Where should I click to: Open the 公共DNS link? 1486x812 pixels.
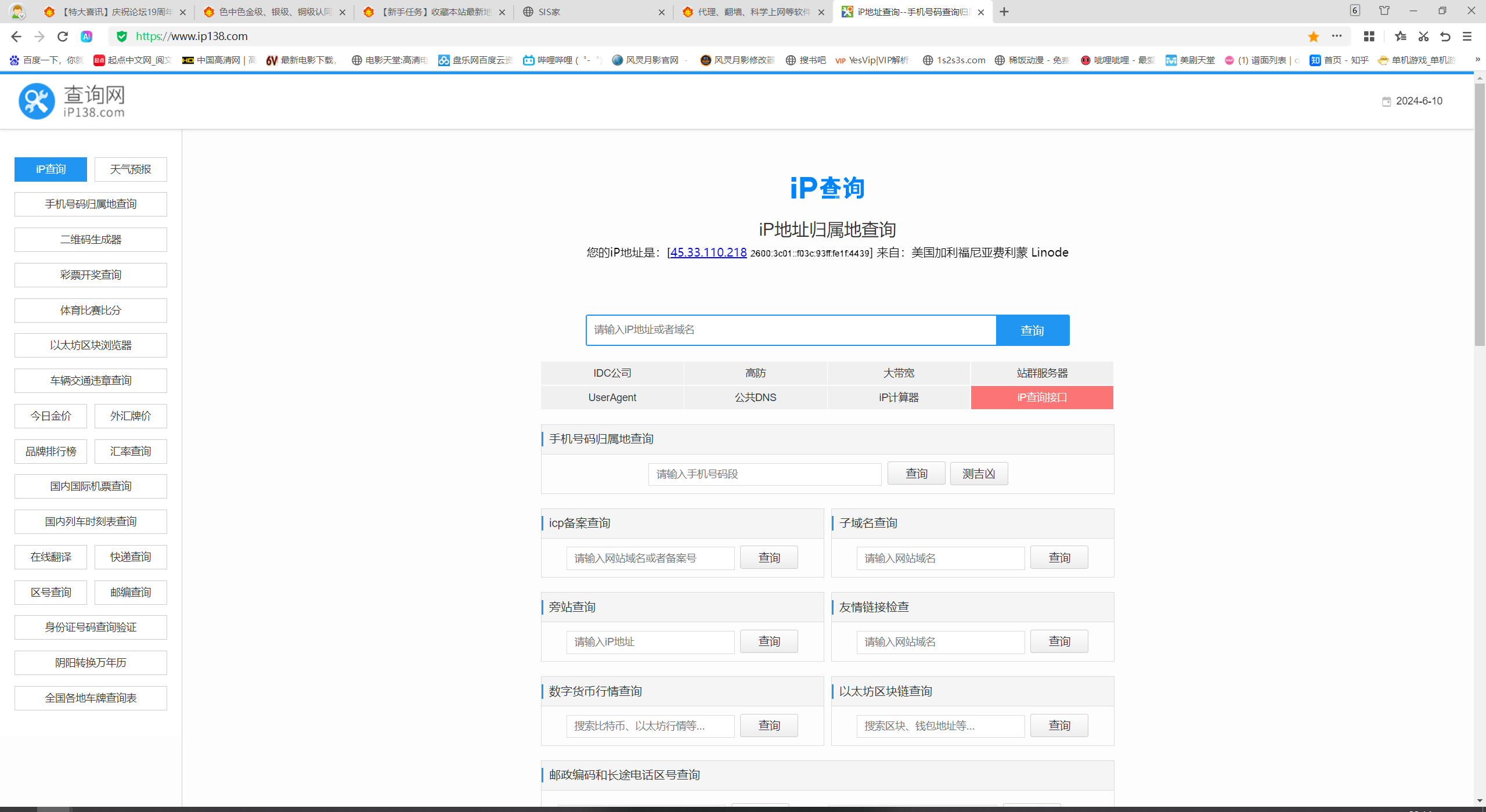pyautogui.click(x=756, y=398)
